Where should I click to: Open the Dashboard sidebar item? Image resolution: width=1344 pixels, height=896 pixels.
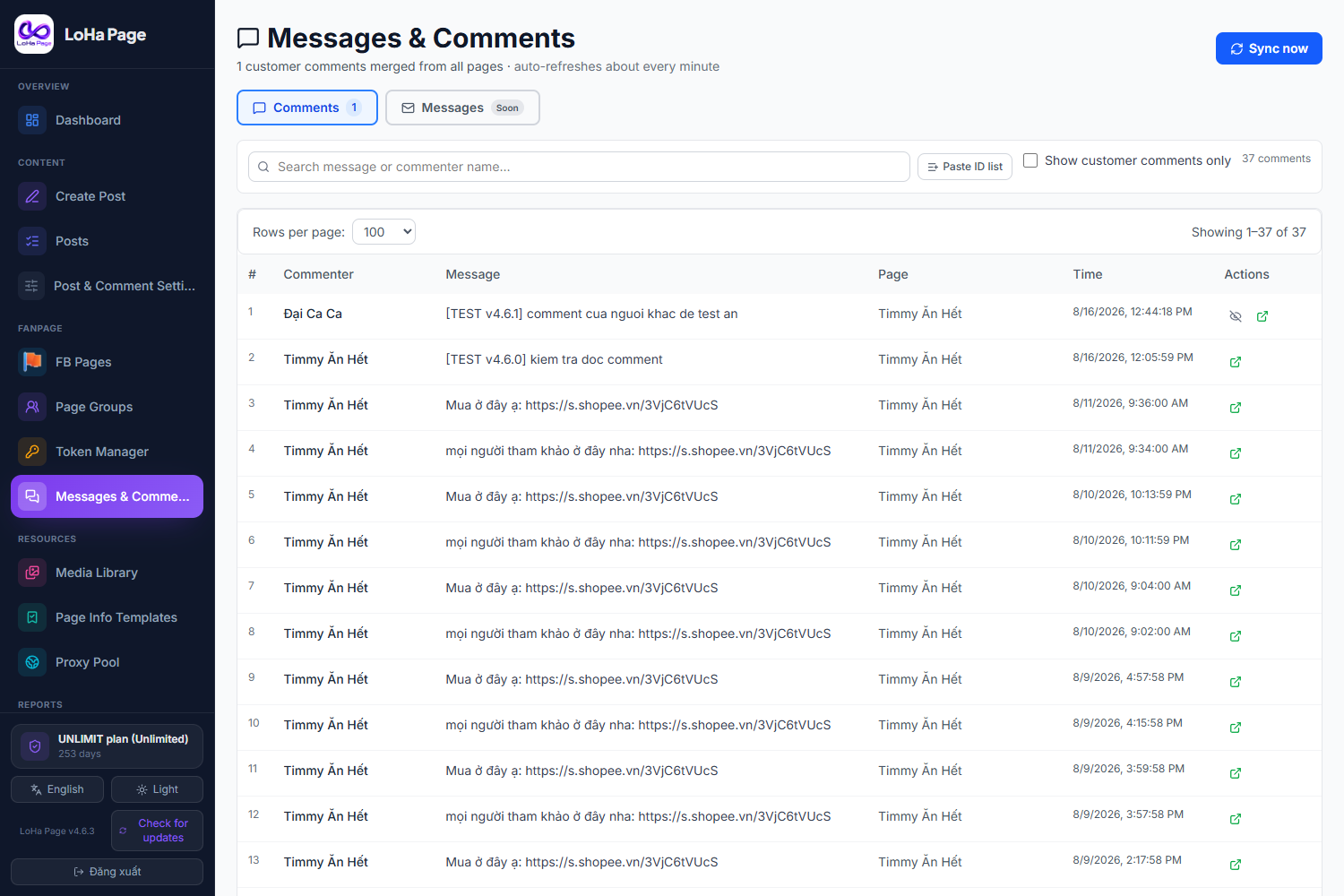pos(107,120)
